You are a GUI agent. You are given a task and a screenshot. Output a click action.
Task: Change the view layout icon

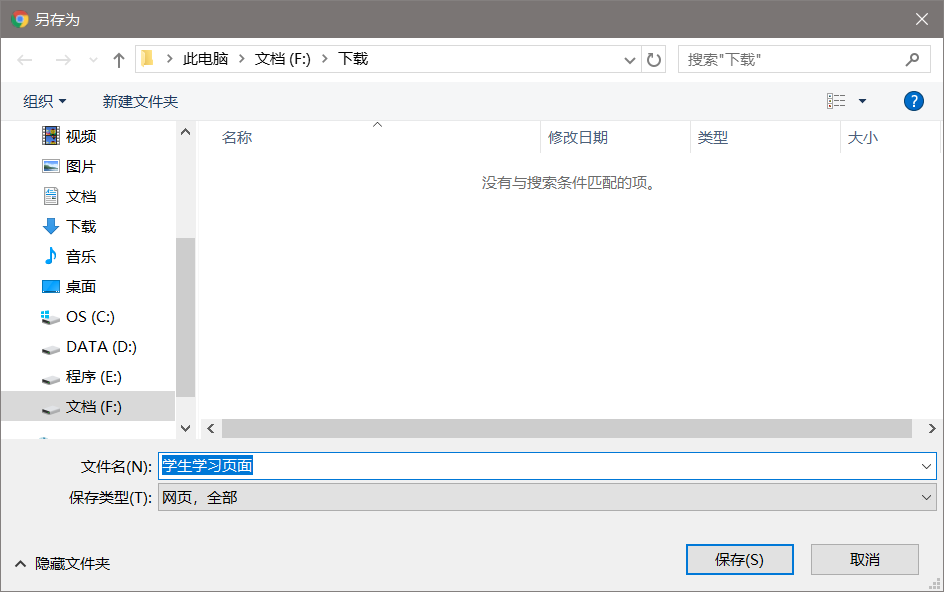pos(836,101)
